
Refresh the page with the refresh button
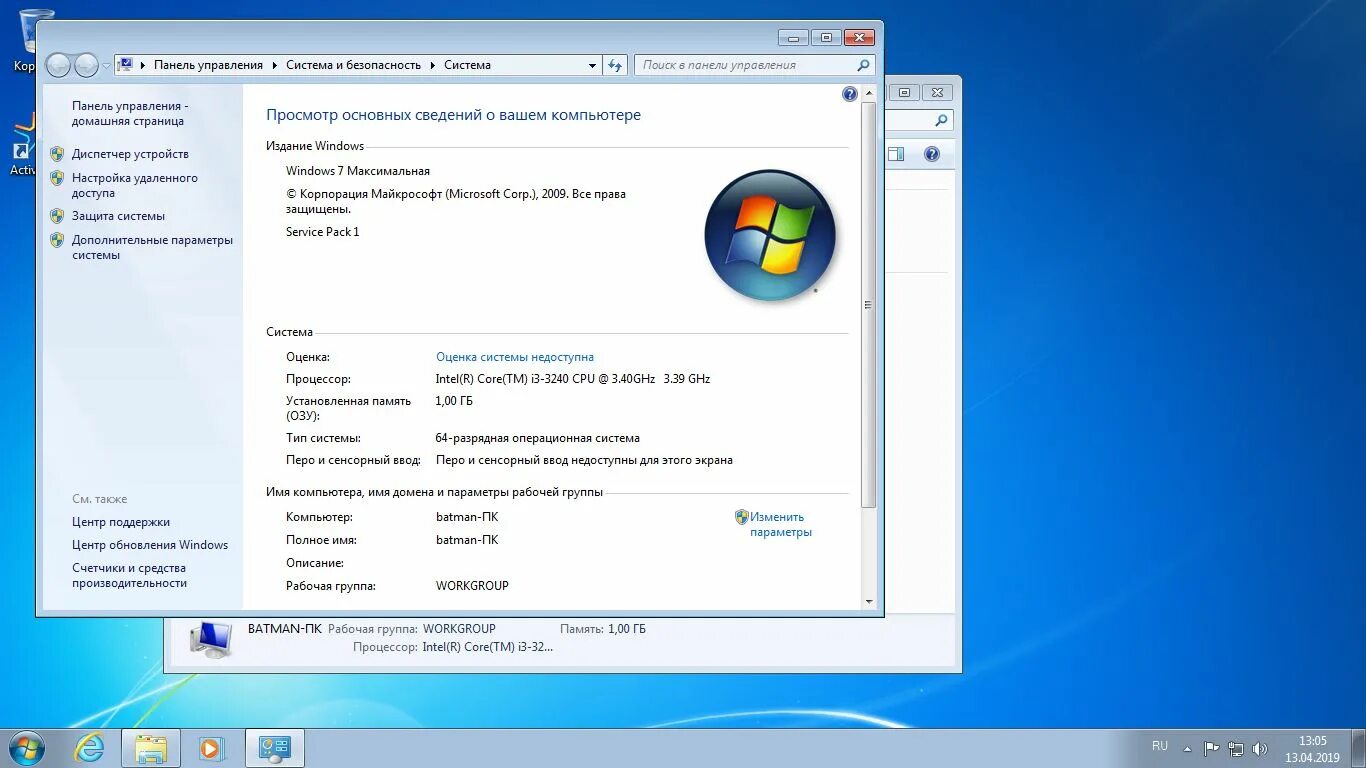tap(615, 65)
